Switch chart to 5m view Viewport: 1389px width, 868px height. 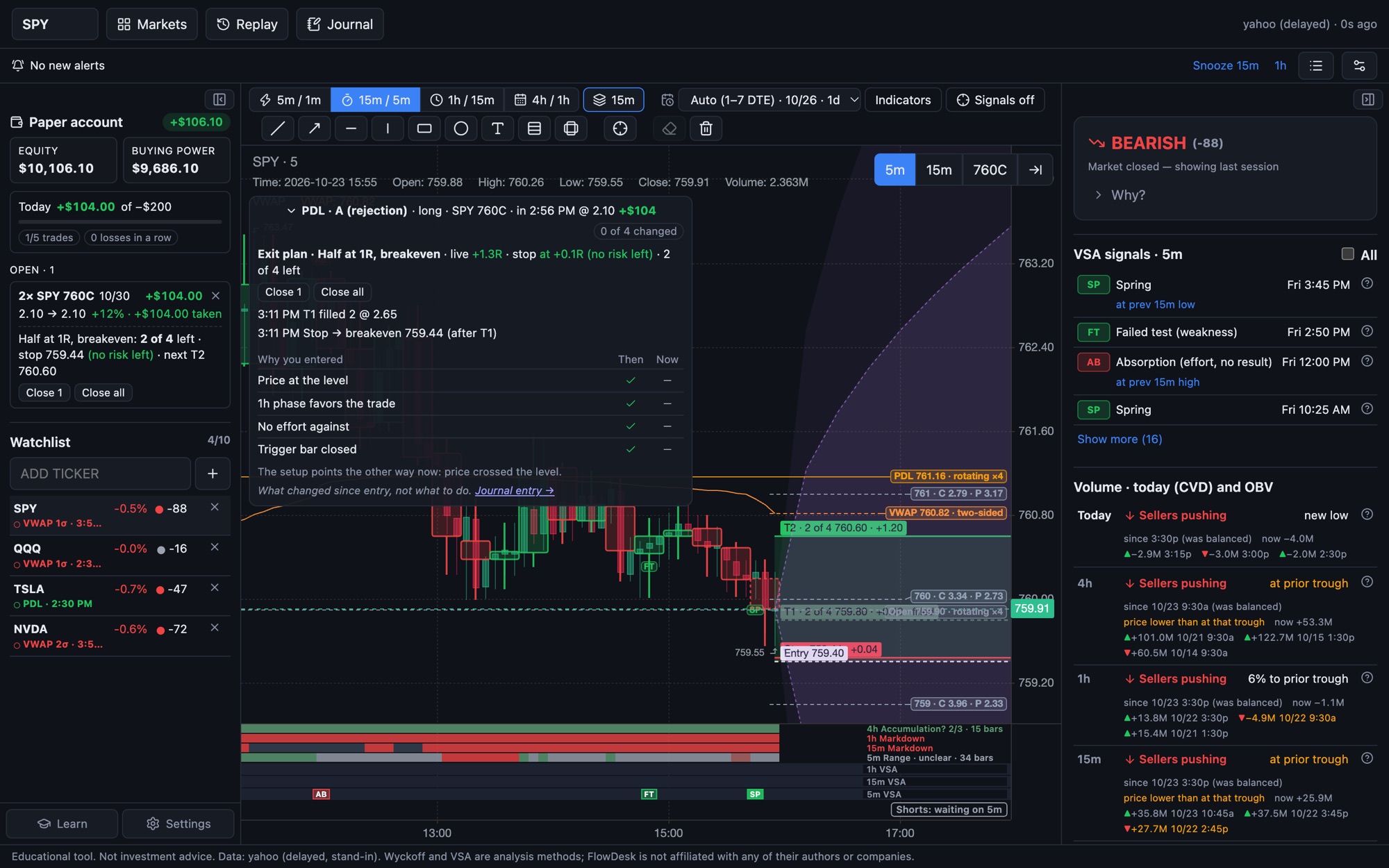coord(895,169)
